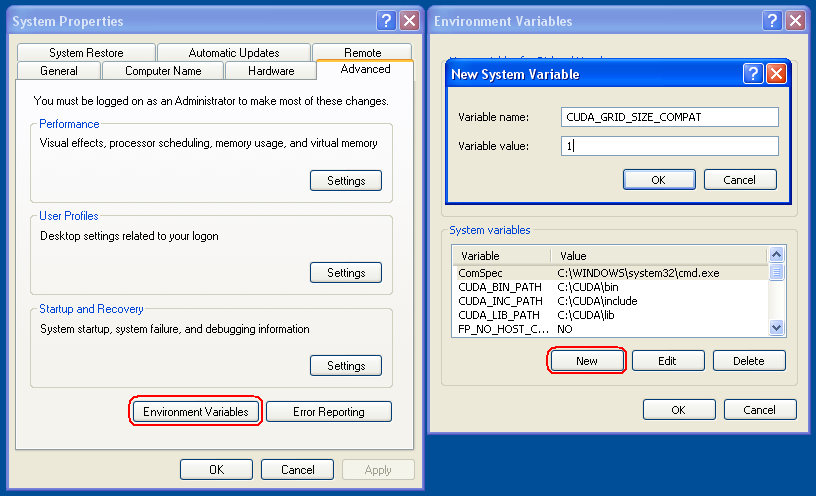
Task: Click the Environment Variables button
Action: 196,412
